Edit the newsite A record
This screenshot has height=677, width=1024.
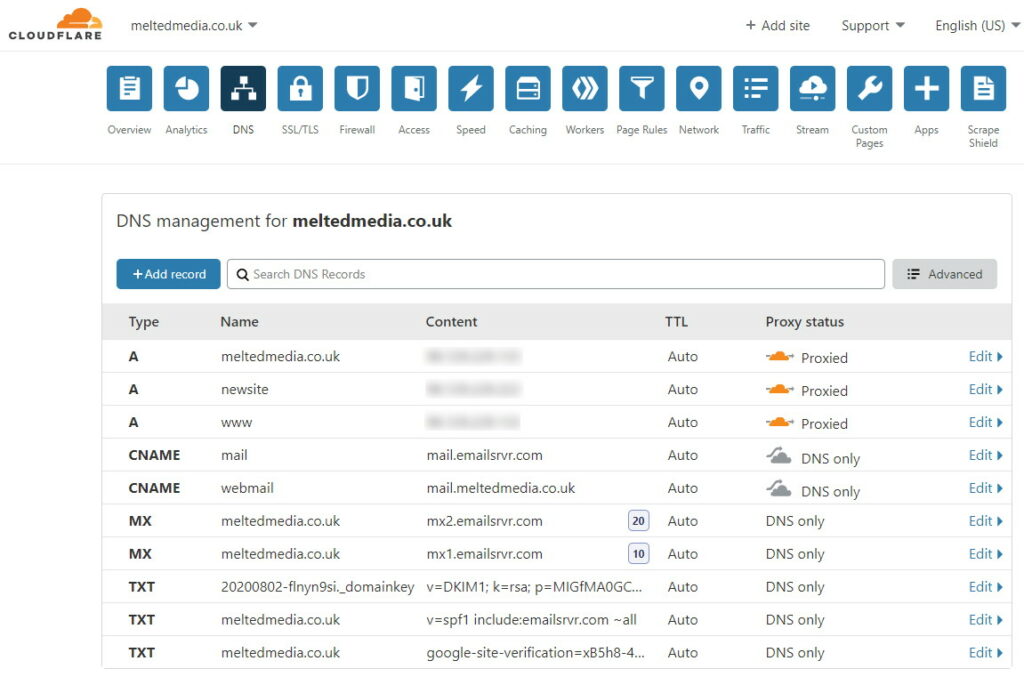point(985,389)
